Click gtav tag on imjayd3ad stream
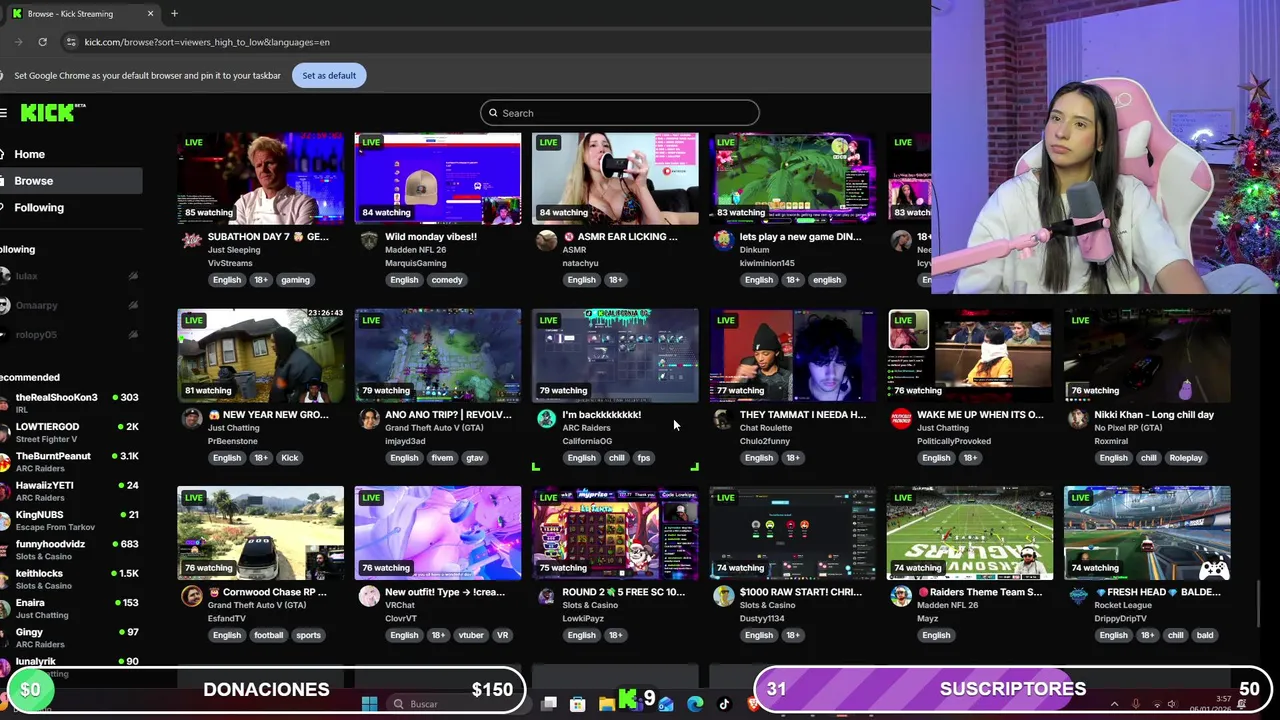Image resolution: width=1280 pixels, height=720 pixels. click(474, 458)
